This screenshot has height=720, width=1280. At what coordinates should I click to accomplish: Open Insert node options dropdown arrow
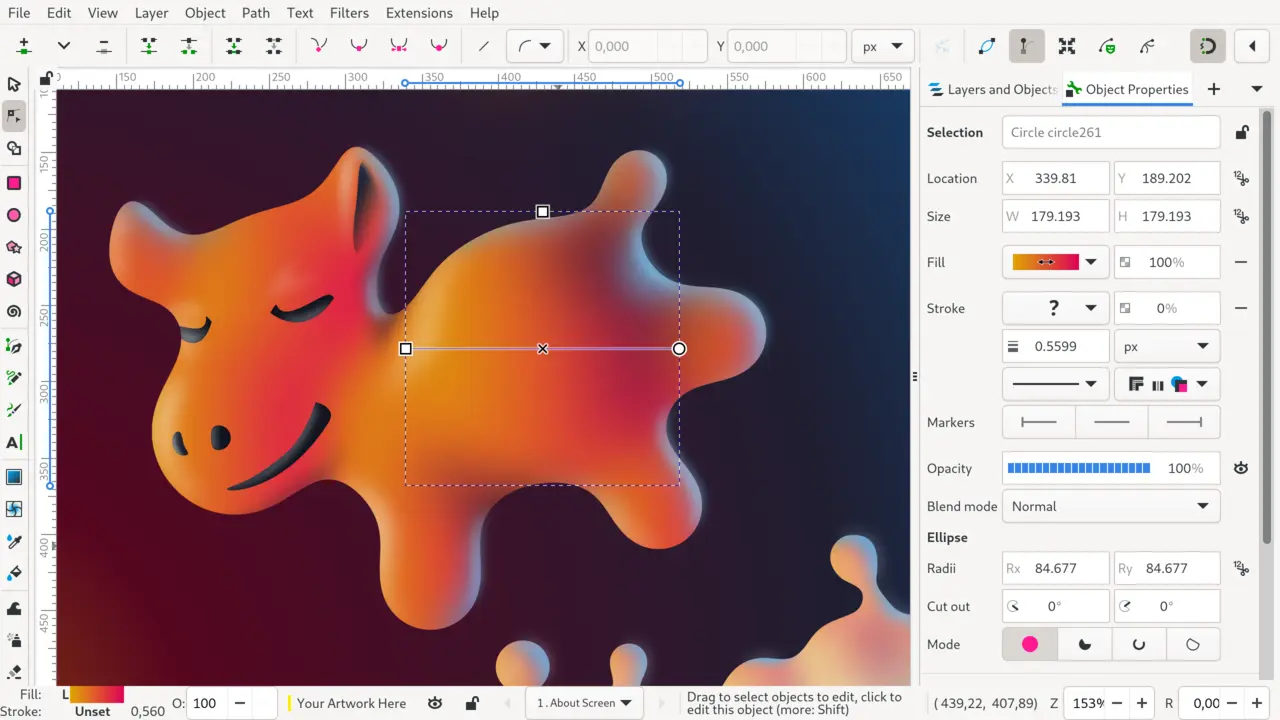pyautogui.click(x=64, y=46)
